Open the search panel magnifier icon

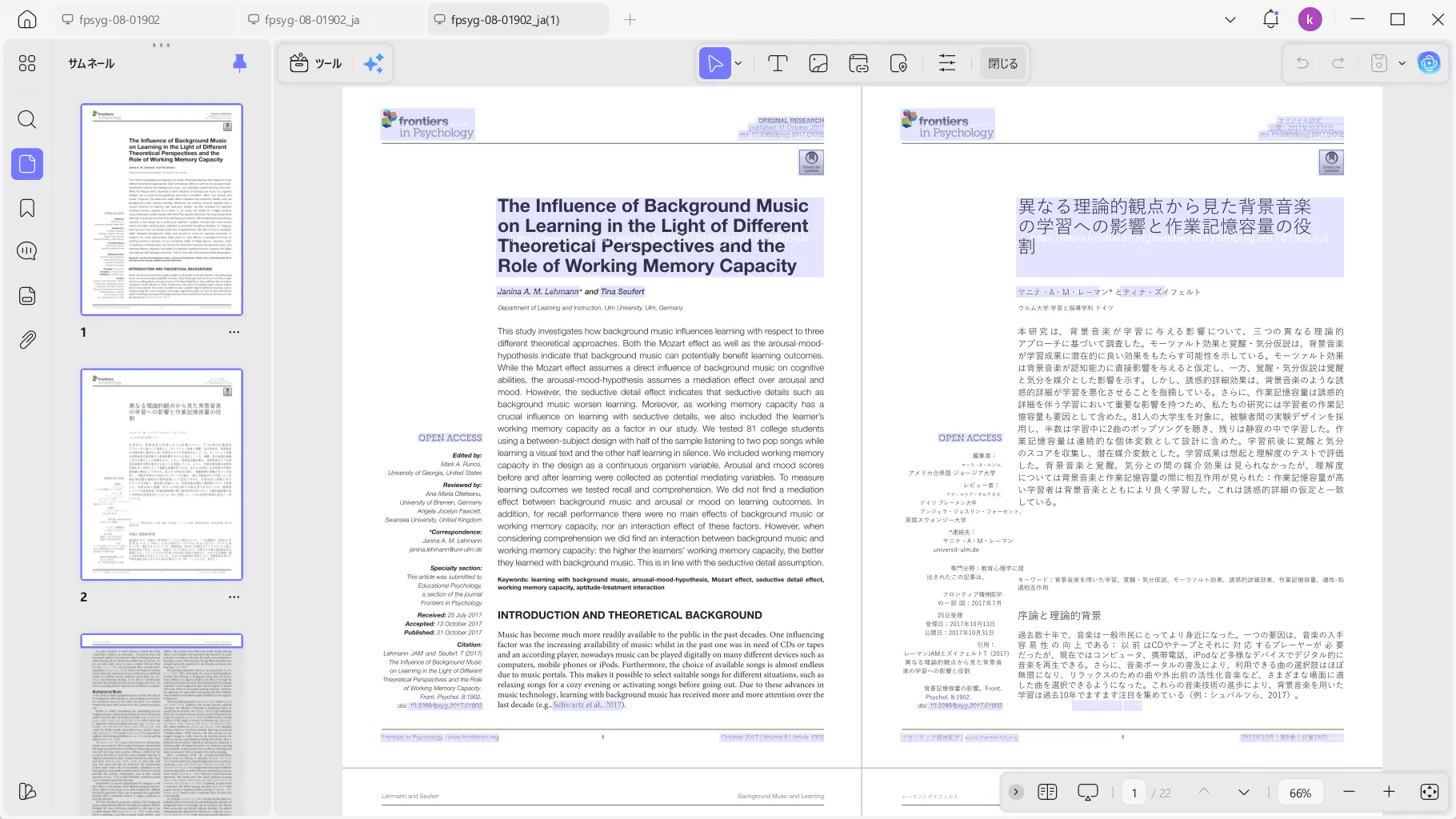point(27,120)
